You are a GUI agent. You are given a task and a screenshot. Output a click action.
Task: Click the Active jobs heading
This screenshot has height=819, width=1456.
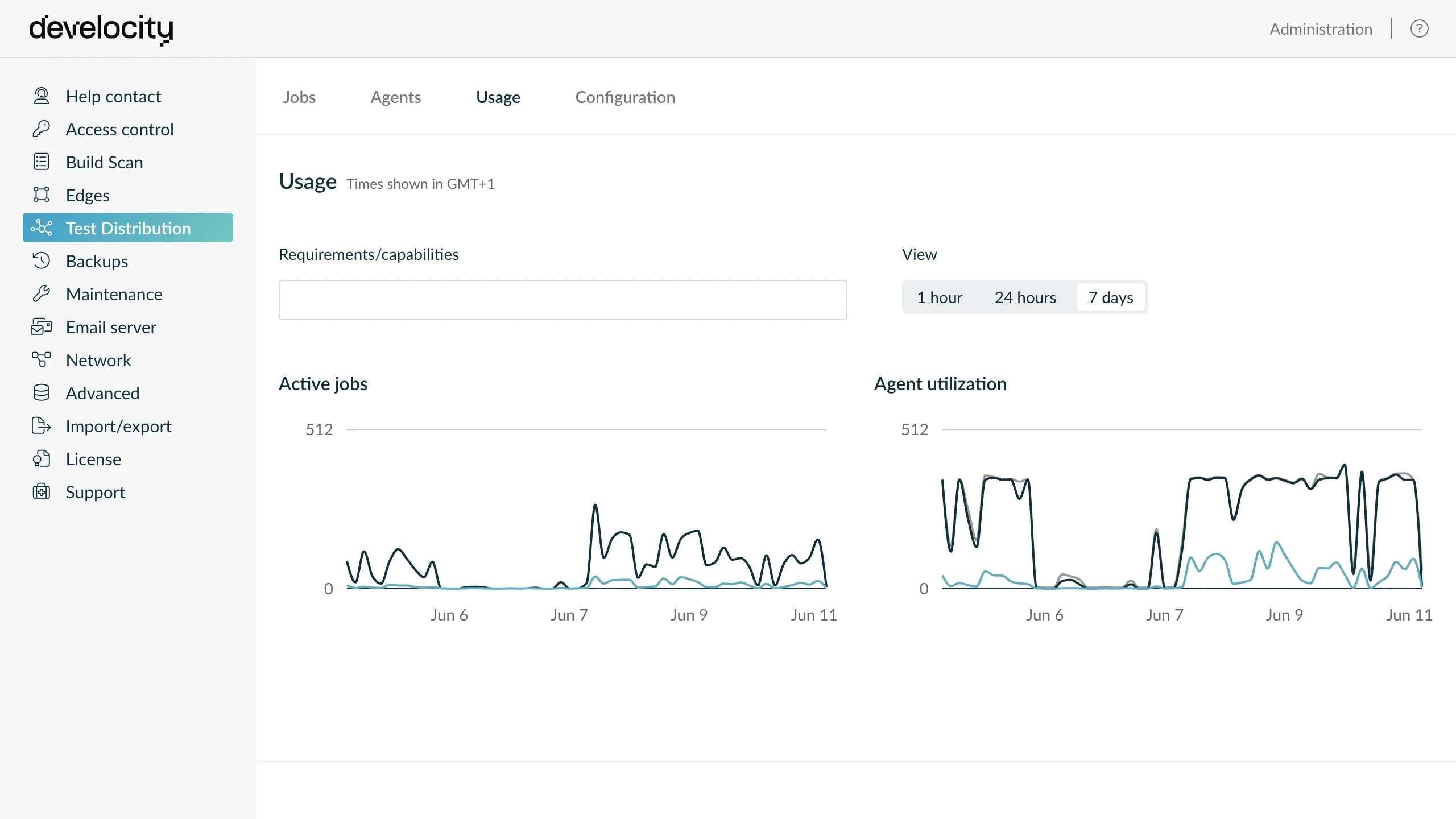(x=323, y=384)
